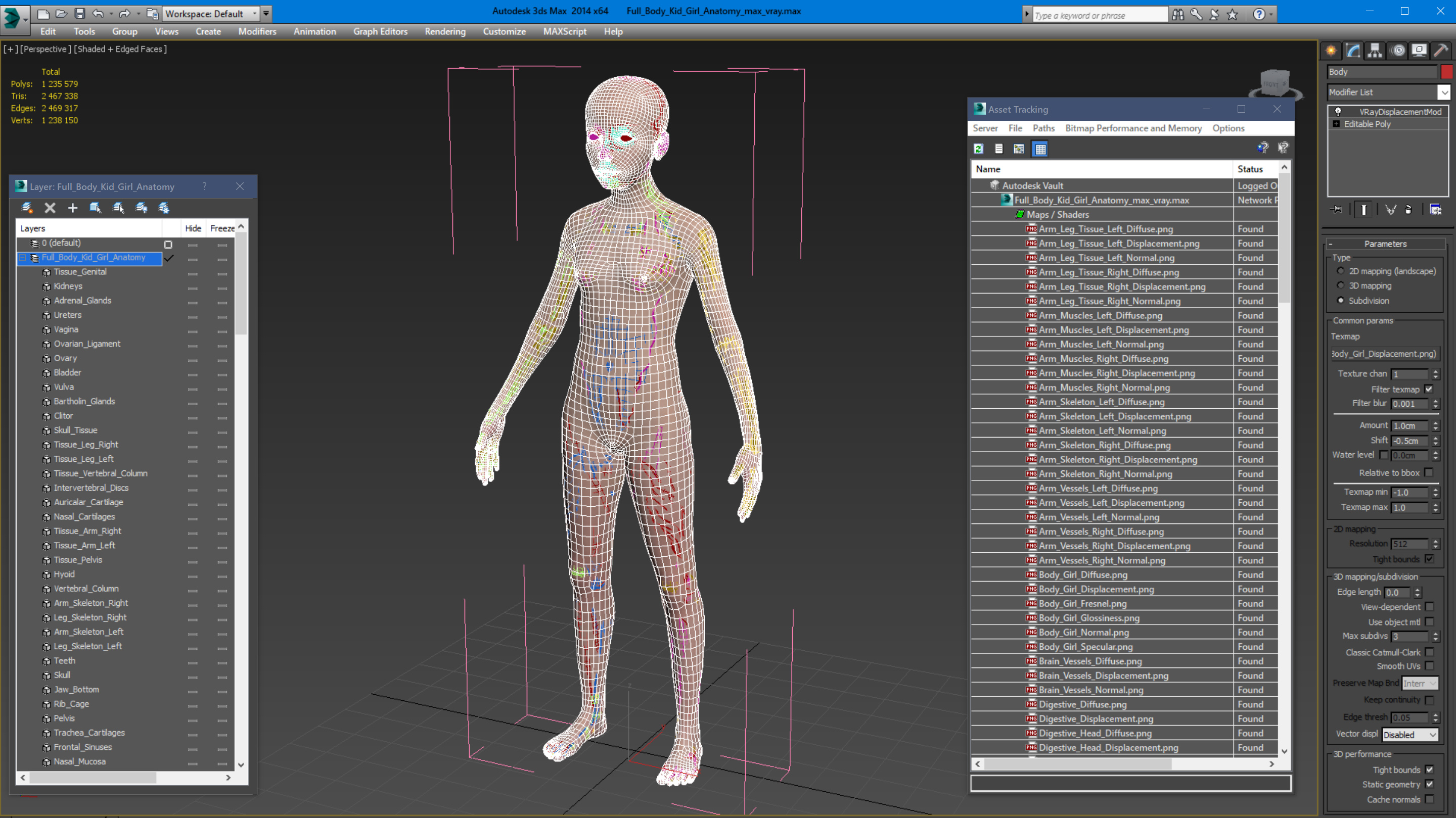Collapse the Parameters rollout header

[1385, 244]
